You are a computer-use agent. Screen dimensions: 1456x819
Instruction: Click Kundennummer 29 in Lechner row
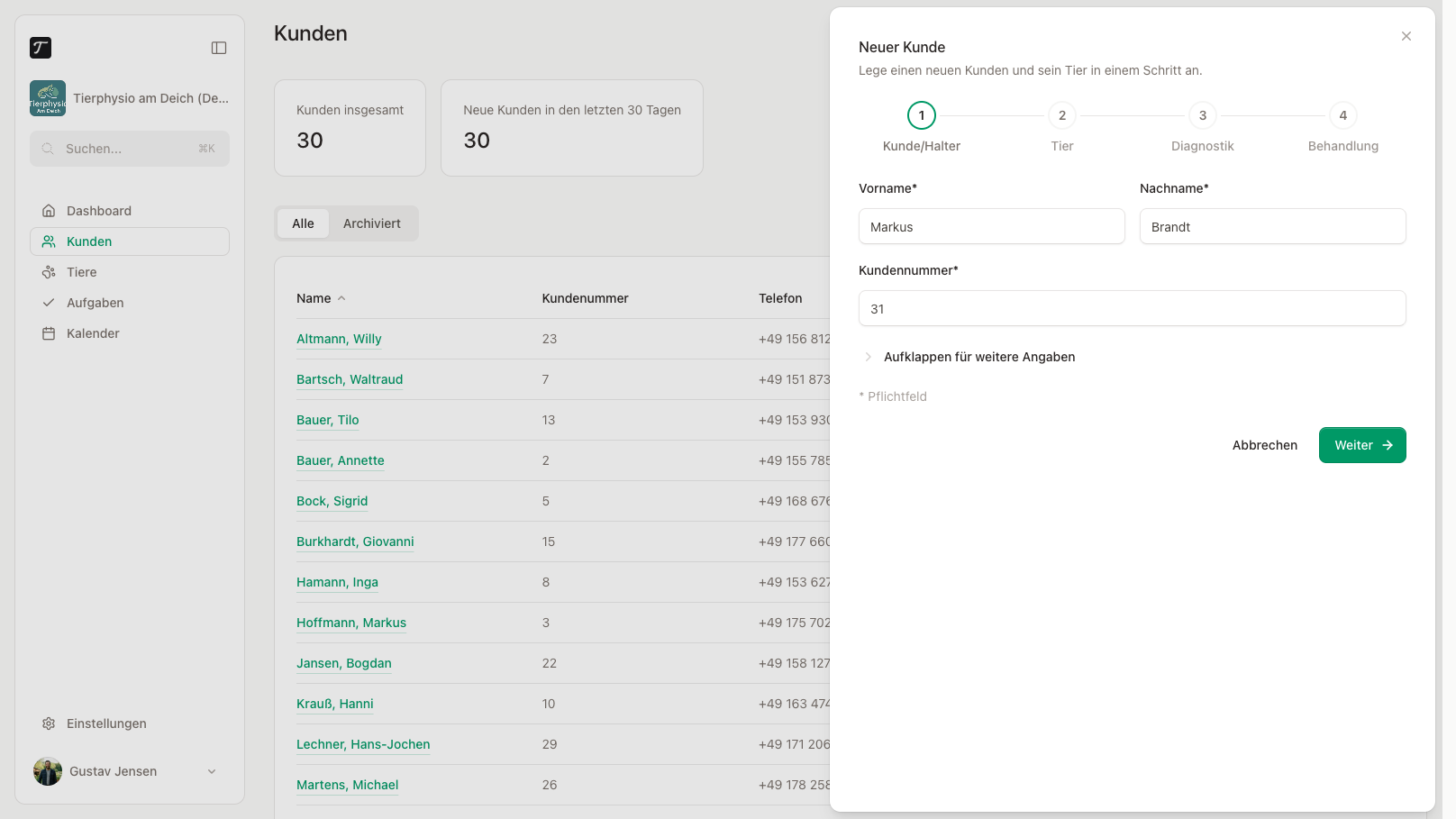pos(550,744)
